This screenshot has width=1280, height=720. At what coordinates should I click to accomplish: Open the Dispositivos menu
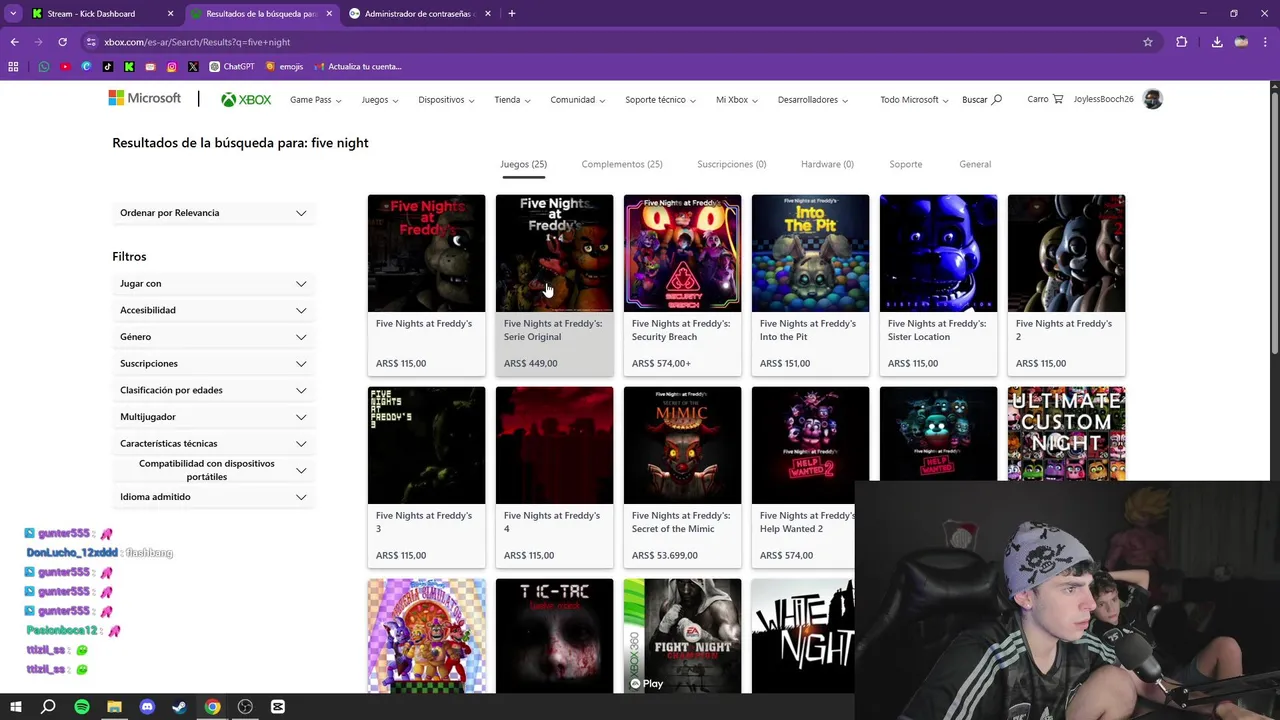[x=446, y=100]
